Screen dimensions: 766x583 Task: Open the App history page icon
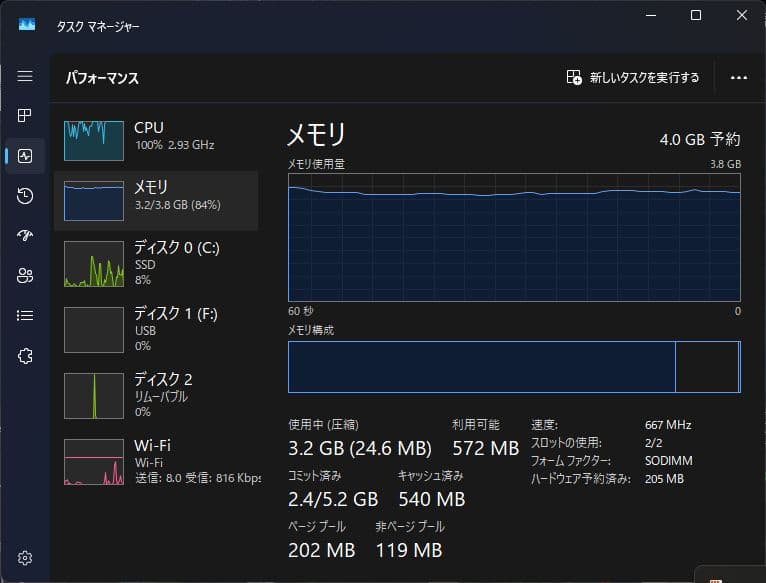tap(25, 195)
